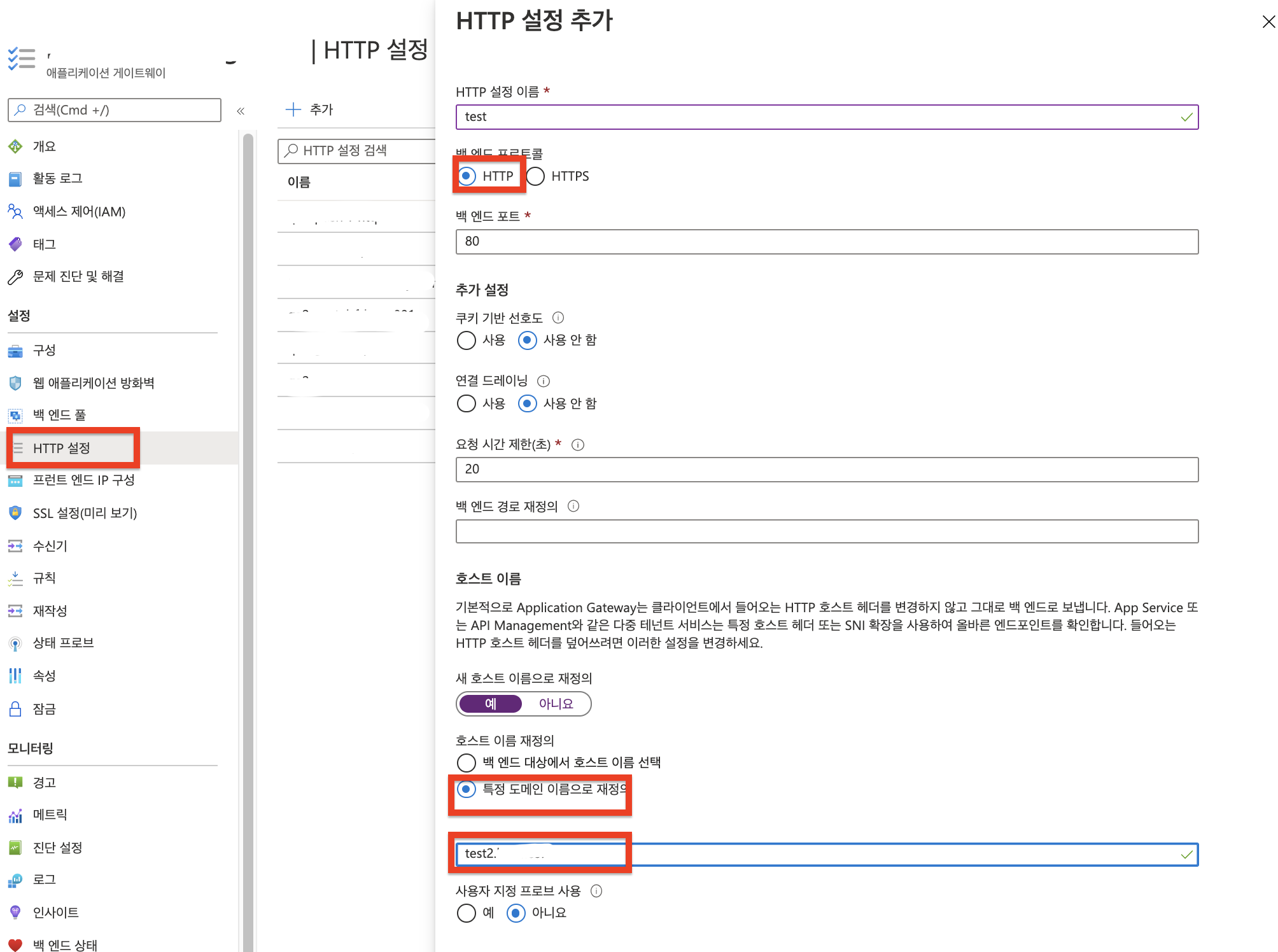Screen dimensions: 1278x952
Task: Open 메트릭 chart icon in monitoring
Action: click(x=15, y=815)
